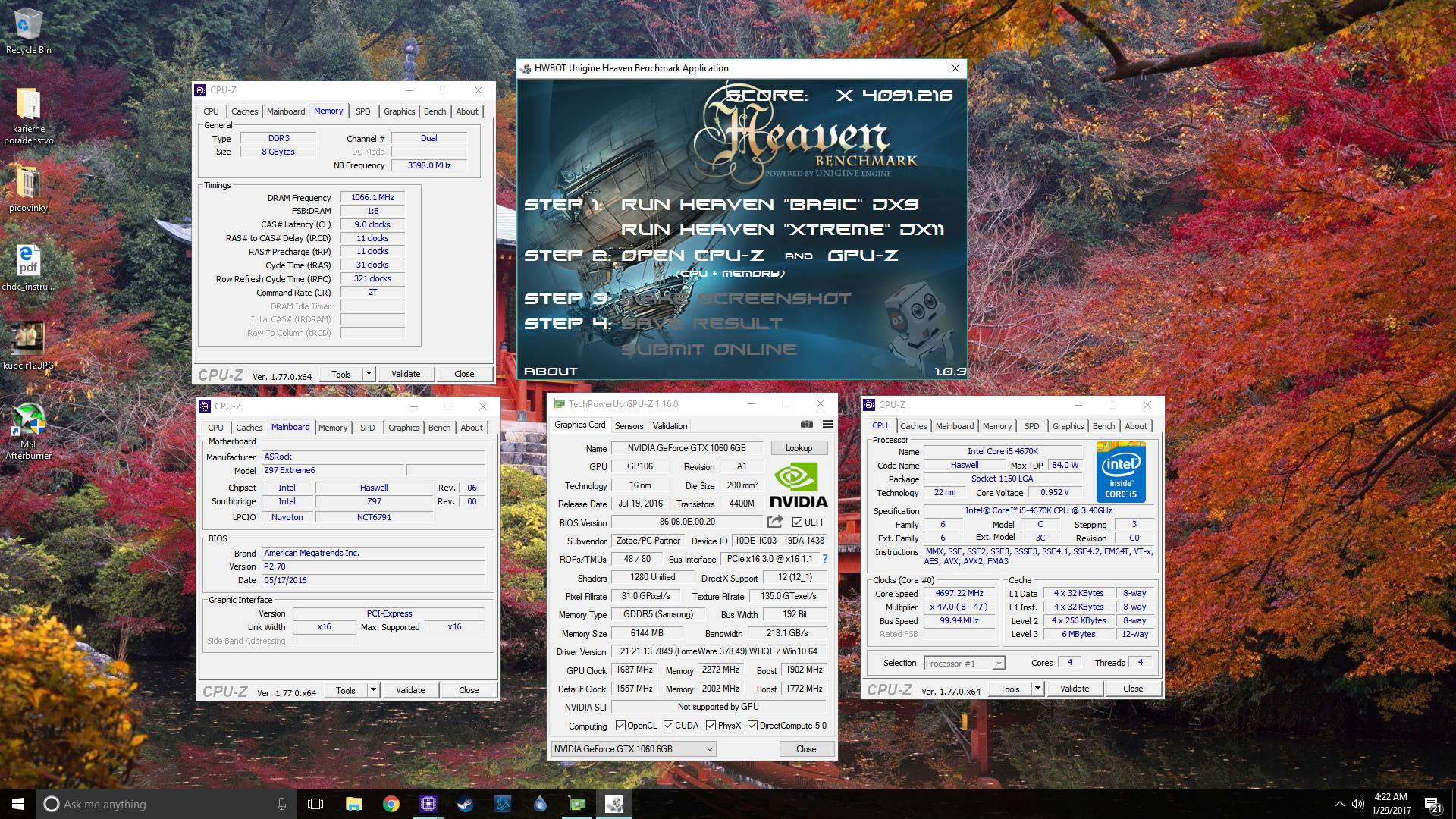Switch to GPU-Z taskbar icon
This screenshot has width=1456, height=819.
(576, 804)
